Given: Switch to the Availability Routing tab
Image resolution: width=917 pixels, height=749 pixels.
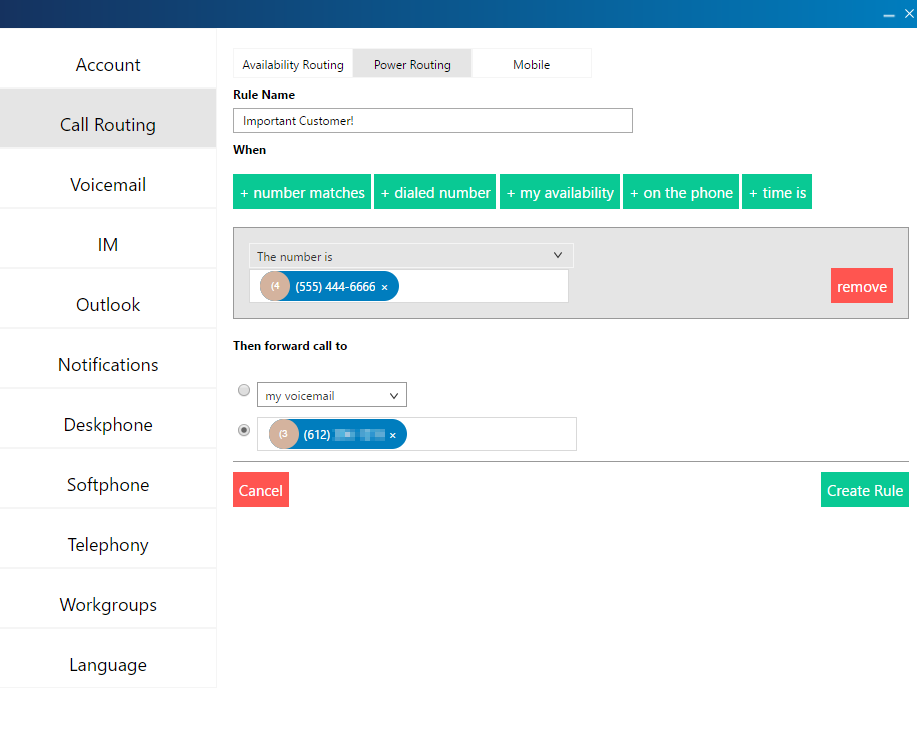Looking at the screenshot, I should 293,64.
